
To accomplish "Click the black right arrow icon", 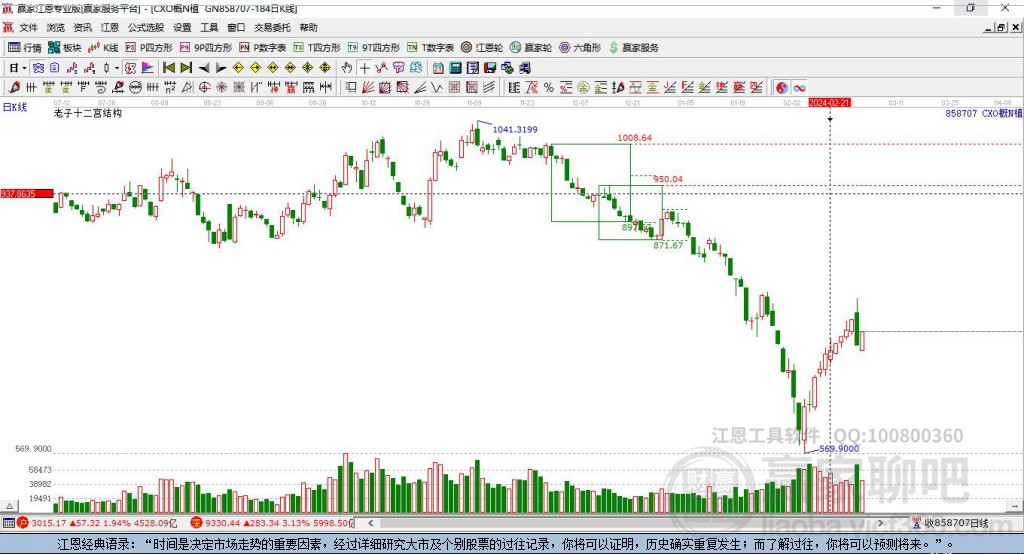I will tap(221, 68).
